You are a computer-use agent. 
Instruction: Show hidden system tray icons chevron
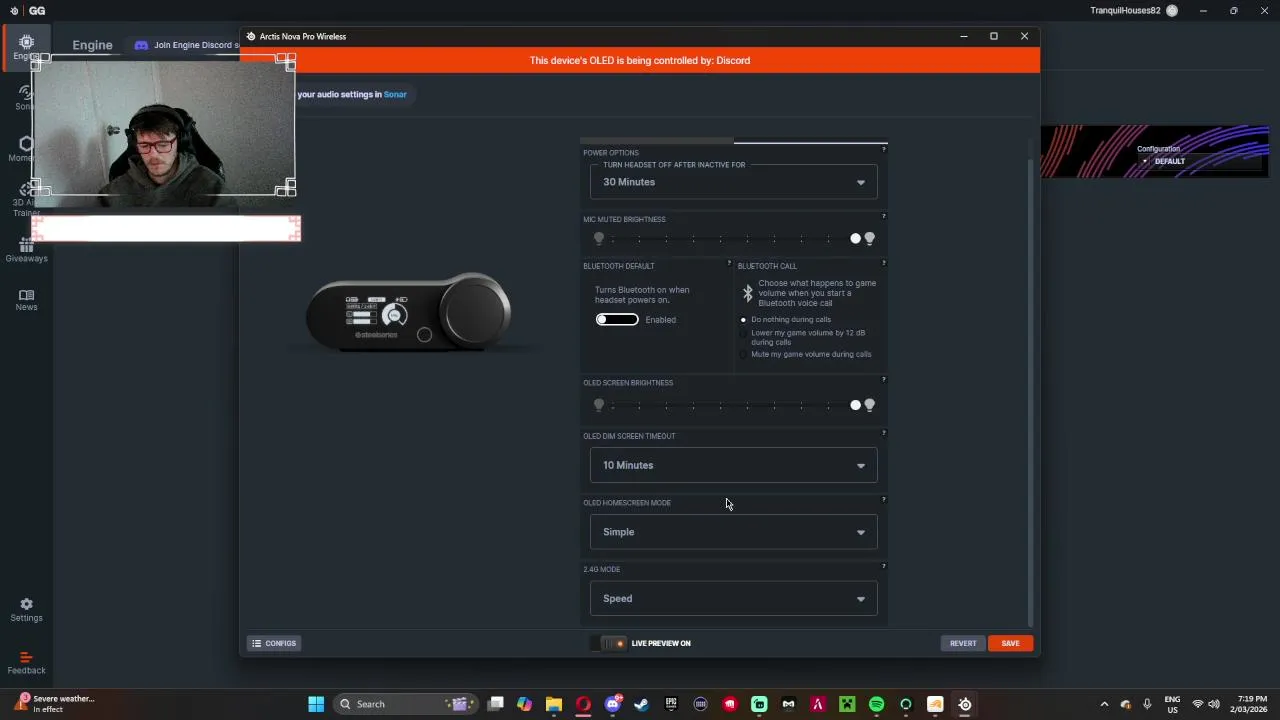(1104, 704)
